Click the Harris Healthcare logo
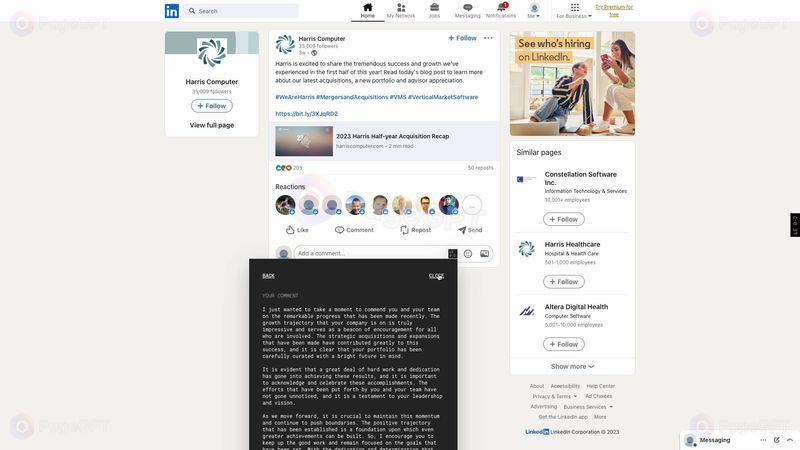This screenshot has height=450, width=800. pyautogui.click(x=527, y=249)
